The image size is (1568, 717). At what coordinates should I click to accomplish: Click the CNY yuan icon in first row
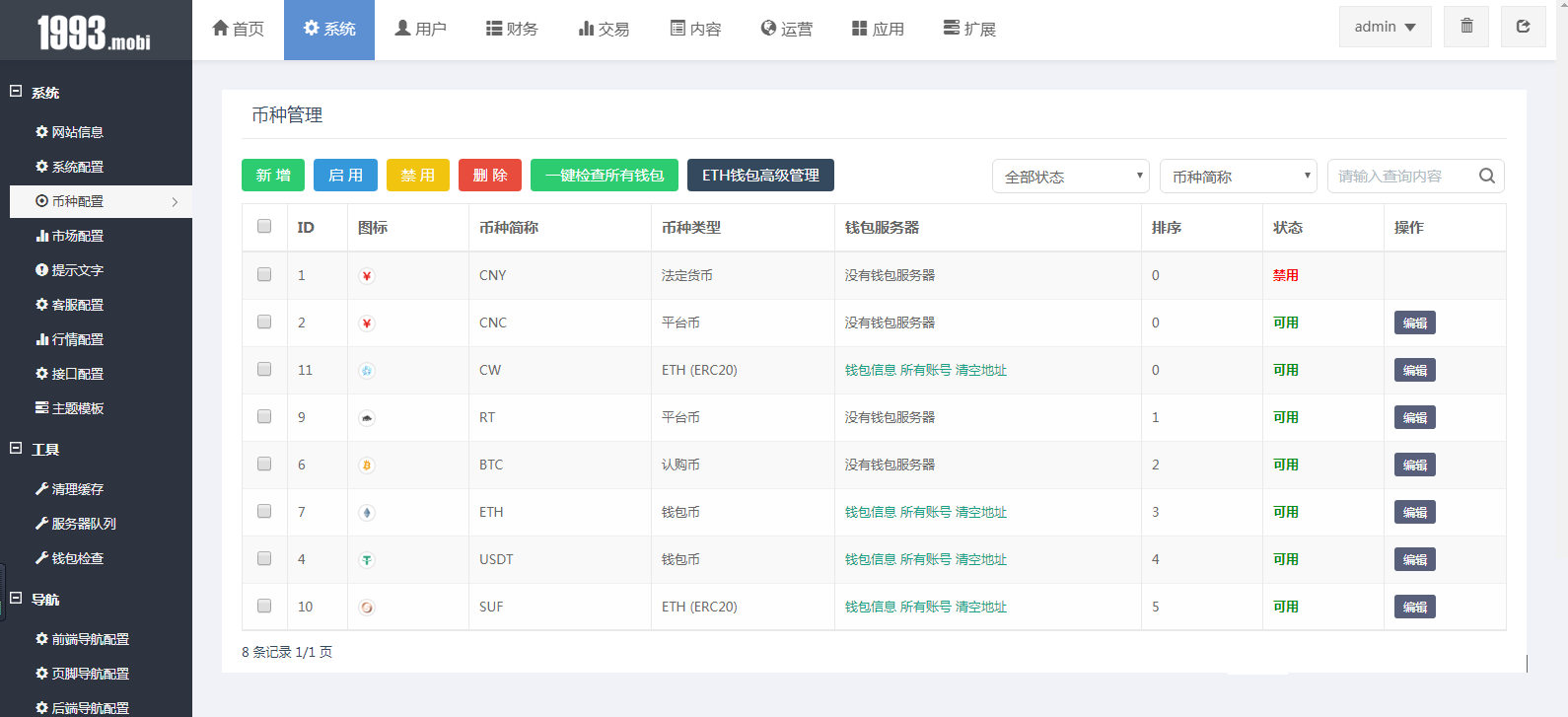[367, 276]
